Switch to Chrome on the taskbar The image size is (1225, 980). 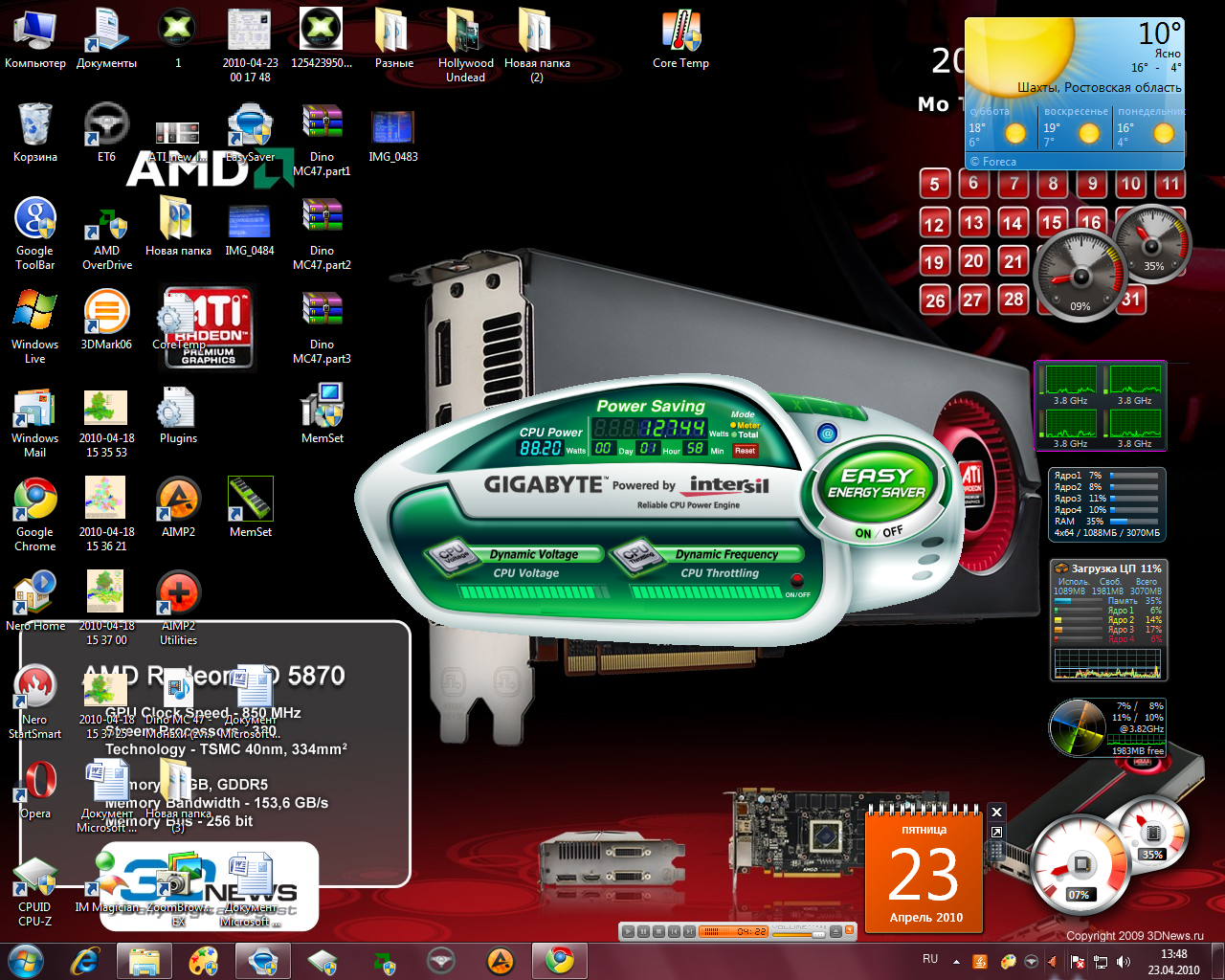click(x=560, y=961)
